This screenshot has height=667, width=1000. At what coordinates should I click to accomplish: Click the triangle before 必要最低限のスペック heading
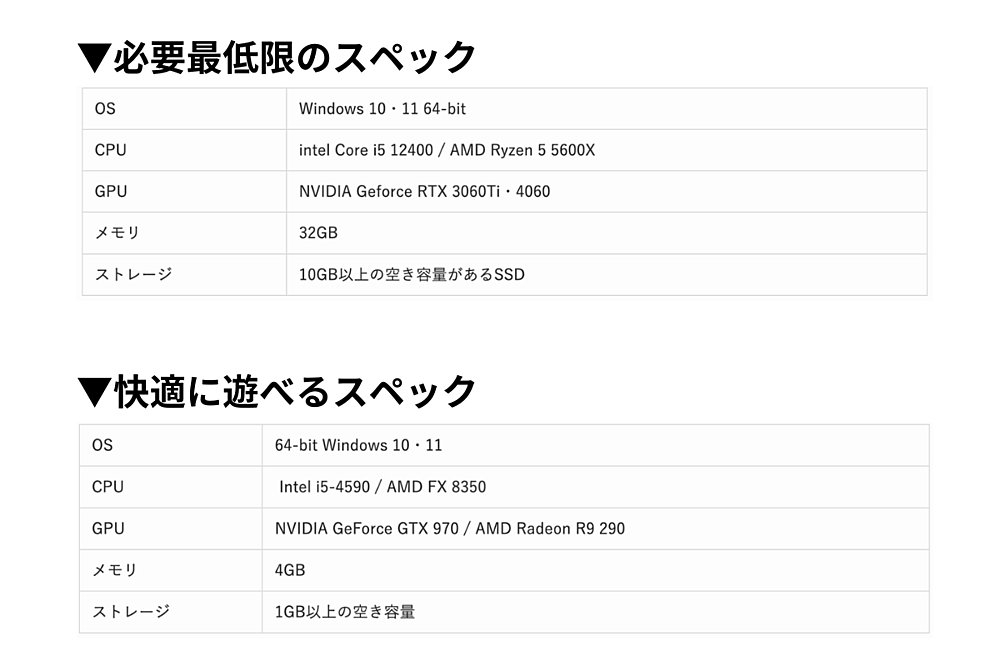point(93,58)
